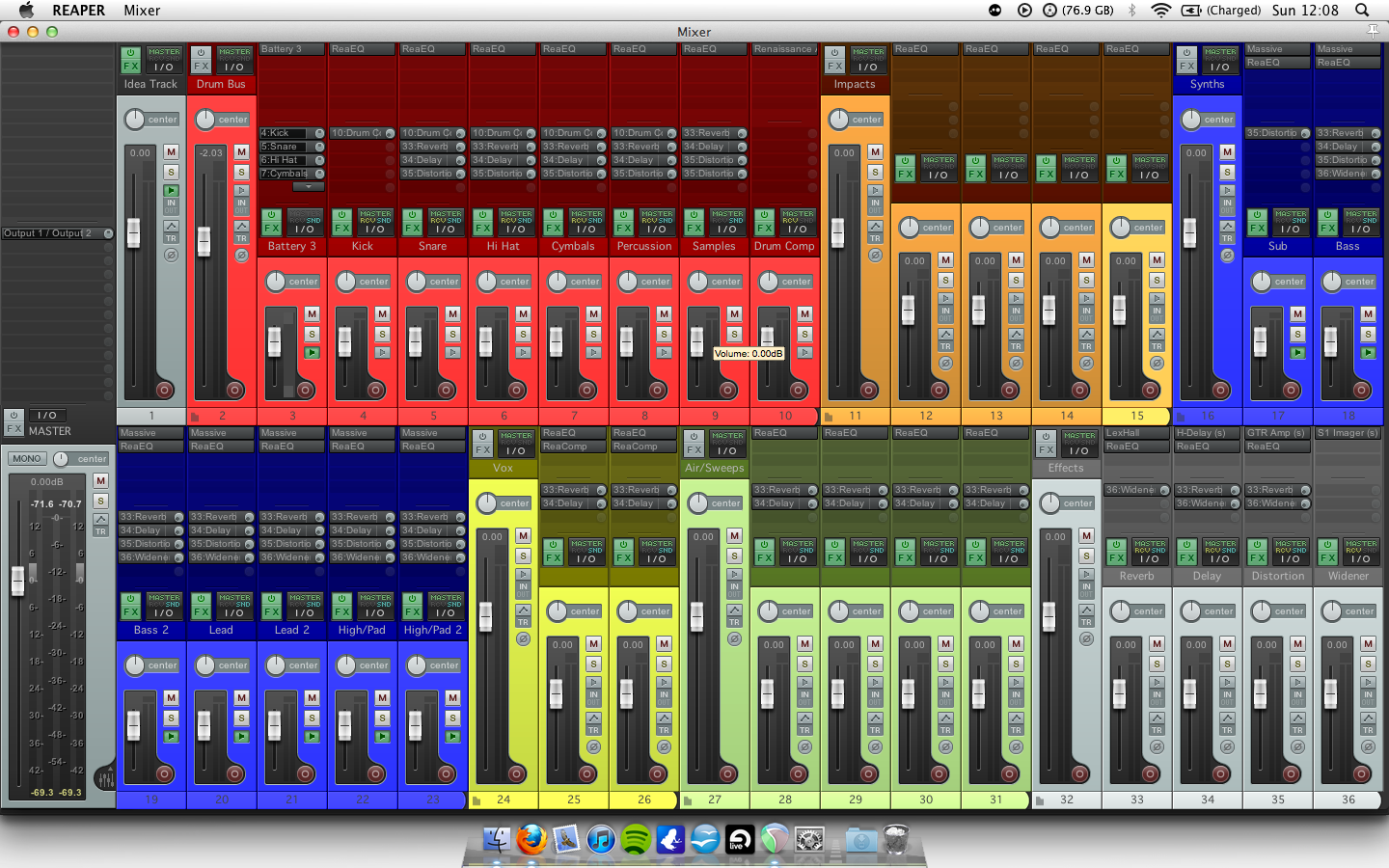Open the FX chain for Idea Track
Viewport: 1389px width, 868px height.
coord(130,66)
